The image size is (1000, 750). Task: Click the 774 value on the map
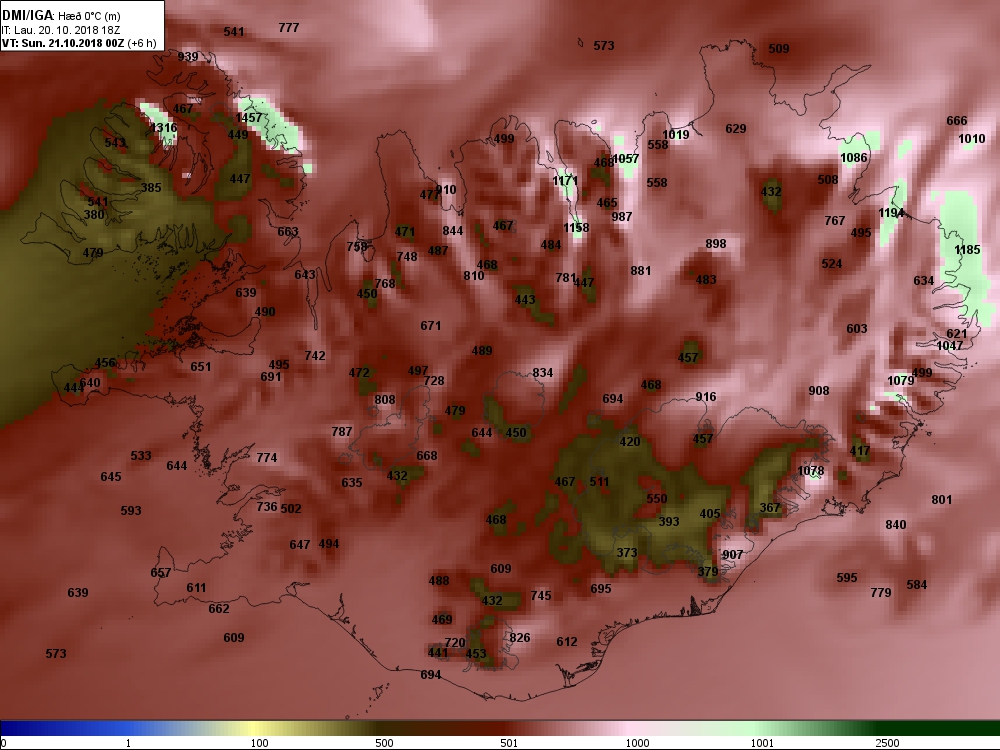267,458
